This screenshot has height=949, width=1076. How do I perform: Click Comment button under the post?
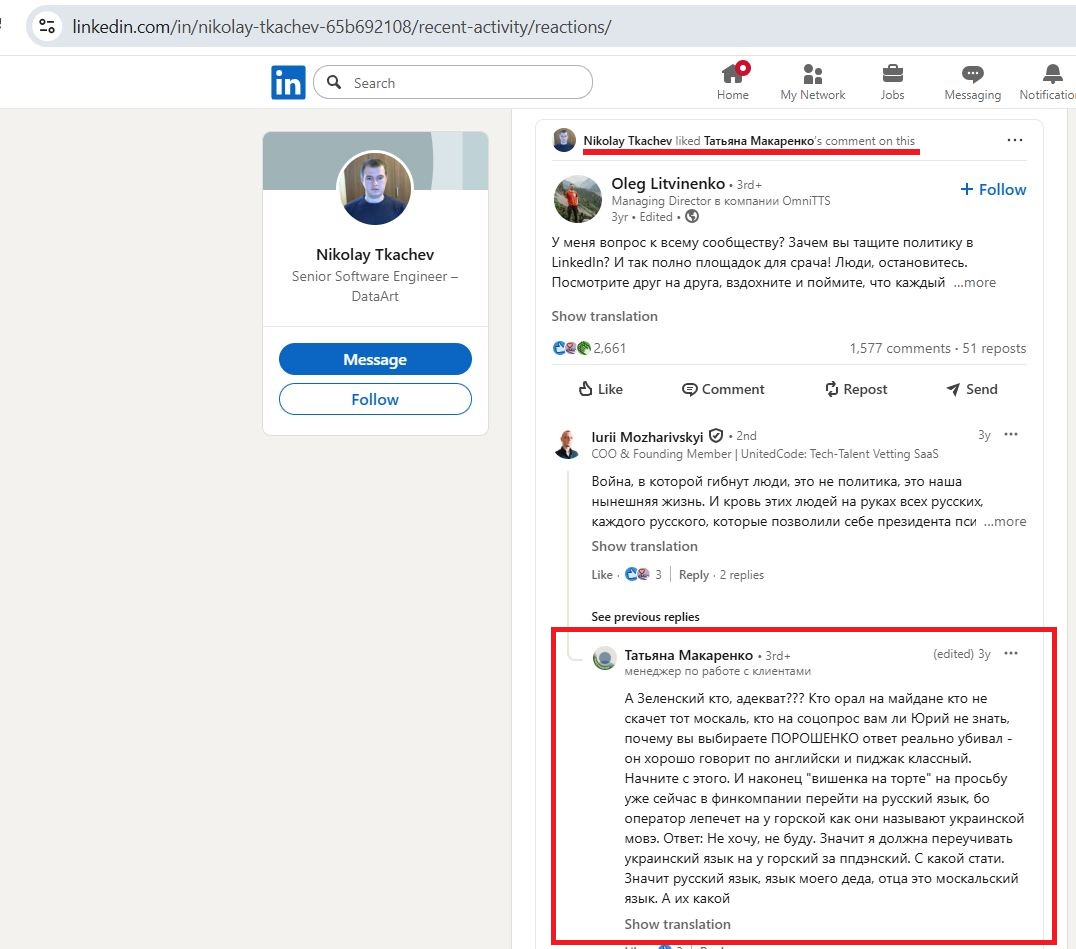723,389
